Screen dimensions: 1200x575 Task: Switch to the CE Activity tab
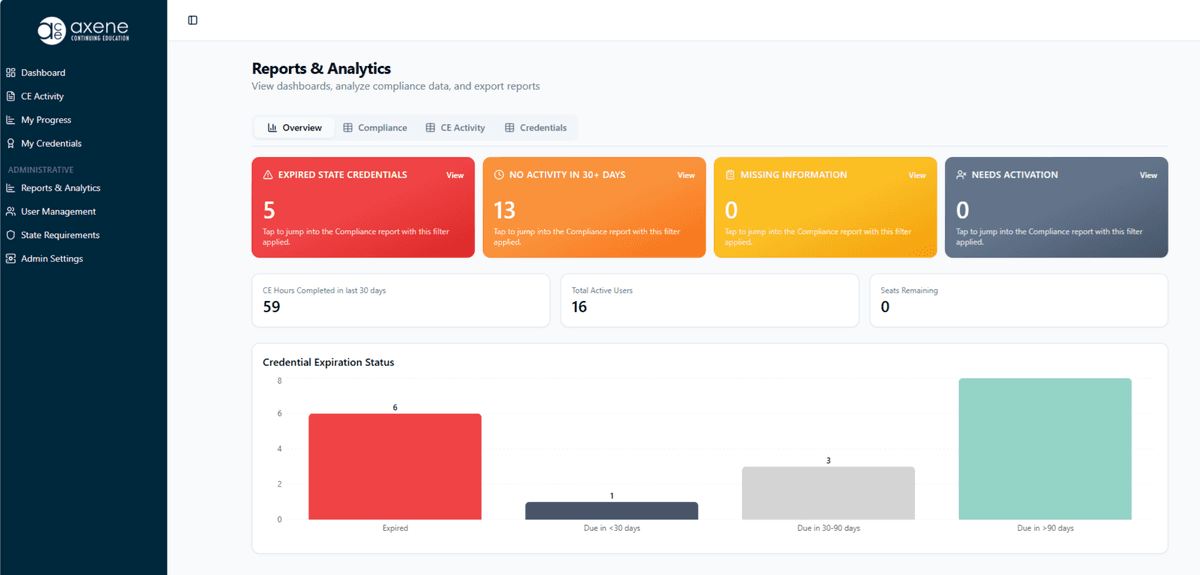(455, 128)
